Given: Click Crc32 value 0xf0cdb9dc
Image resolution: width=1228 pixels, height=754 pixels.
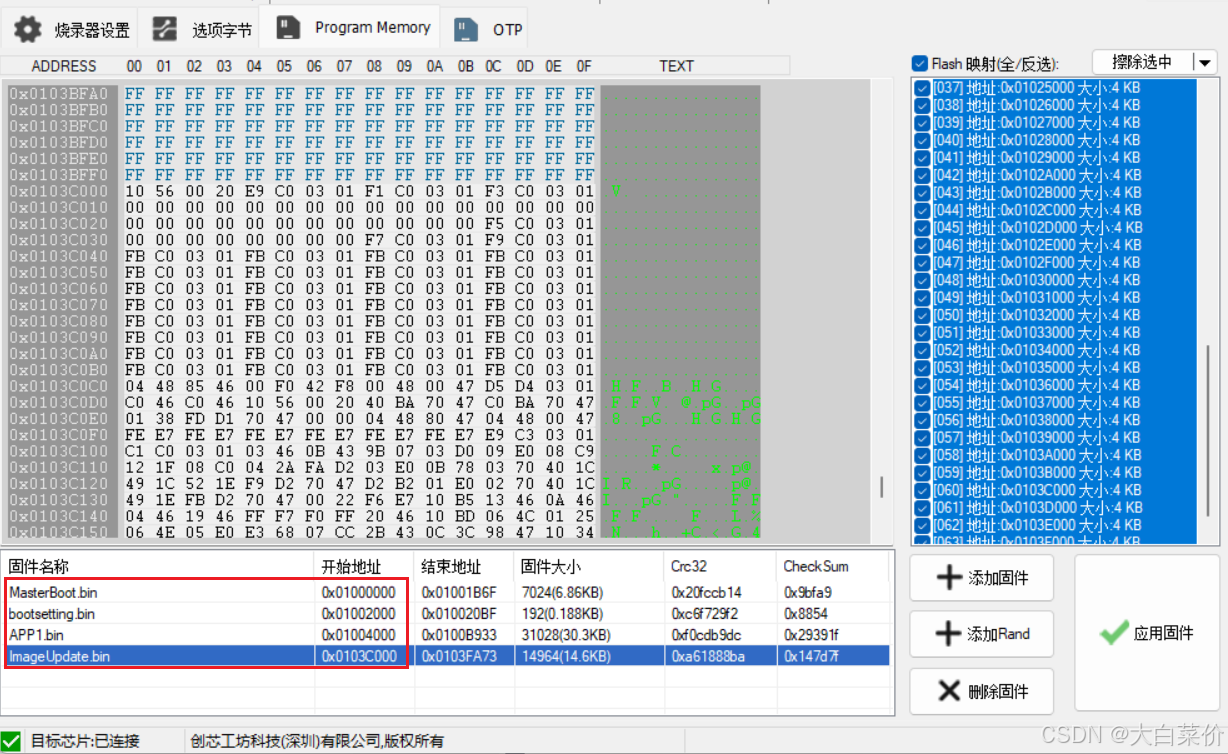Looking at the screenshot, I should coord(706,634).
